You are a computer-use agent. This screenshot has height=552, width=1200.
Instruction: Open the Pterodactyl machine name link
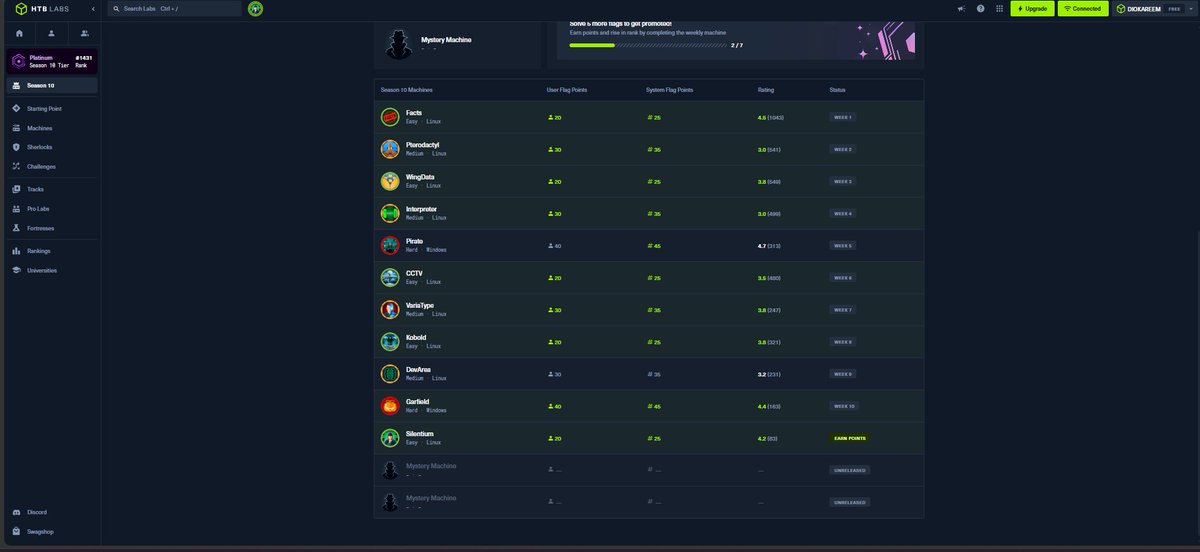tap(423, 145)
